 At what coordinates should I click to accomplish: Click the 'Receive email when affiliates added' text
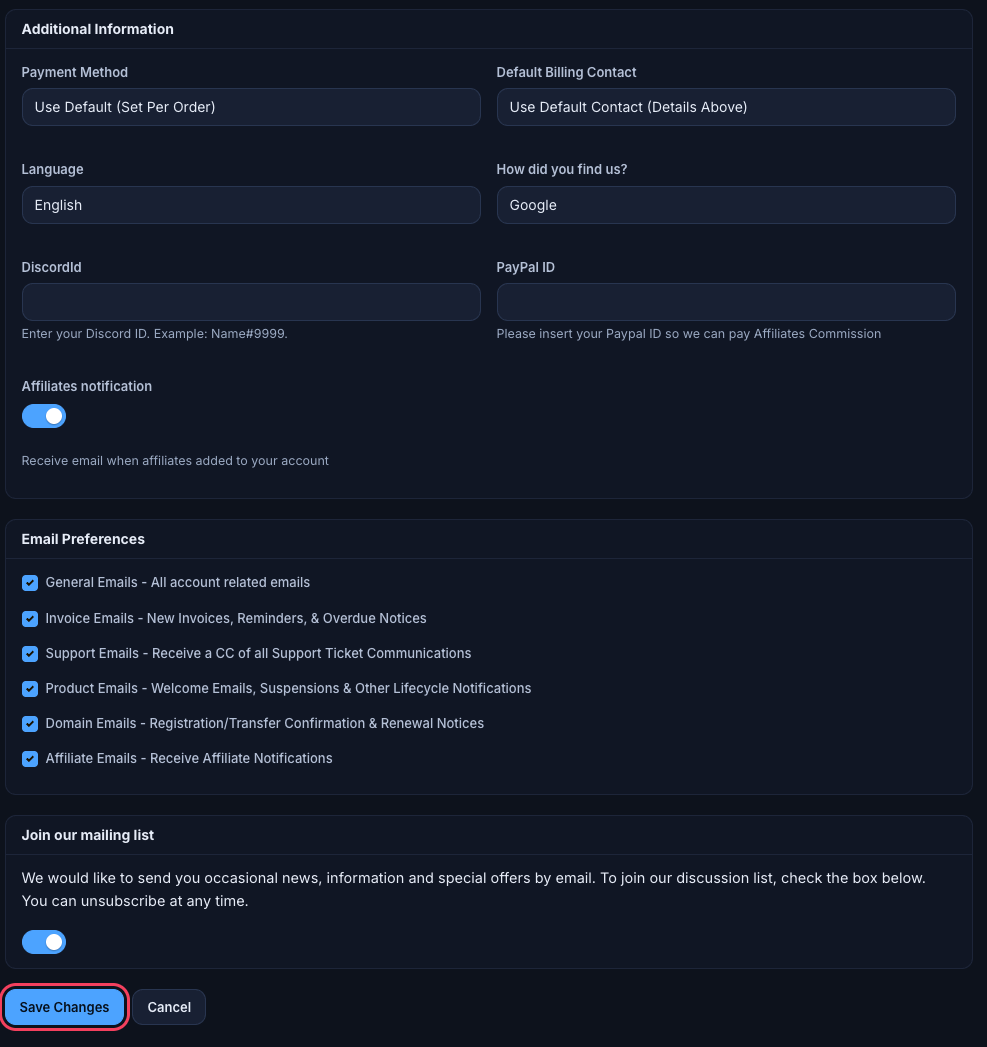click(175, 461)
